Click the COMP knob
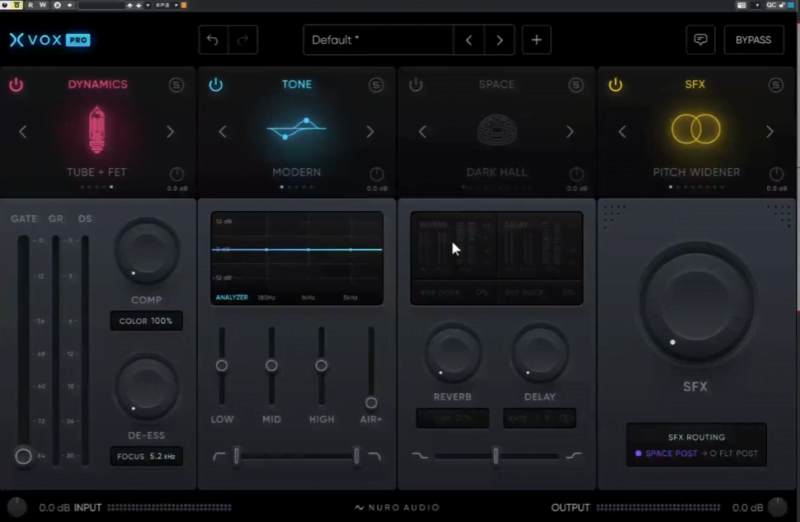The image size is (800, 522). (147, 253)
